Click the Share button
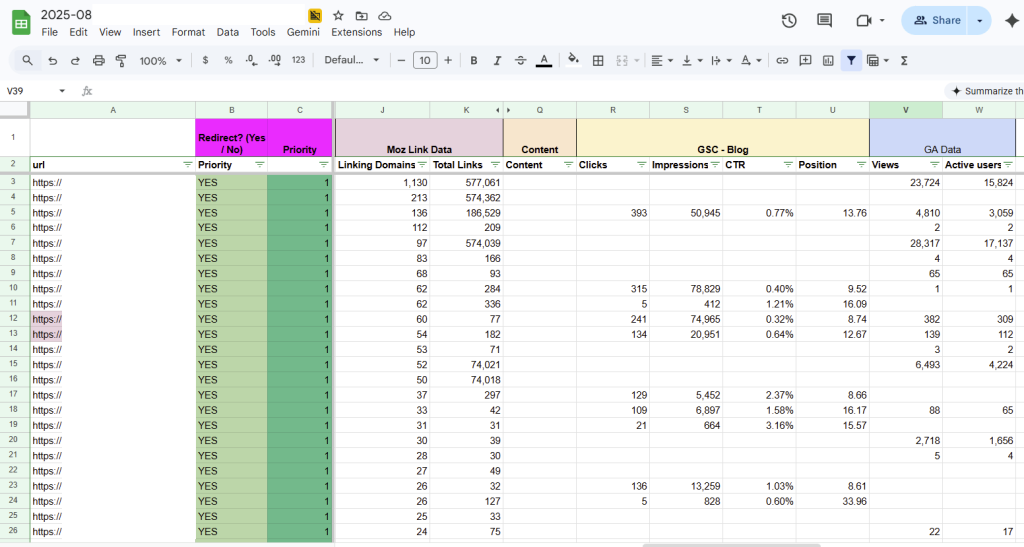This screenshot has width=1024, height=547. coord(934,21)
